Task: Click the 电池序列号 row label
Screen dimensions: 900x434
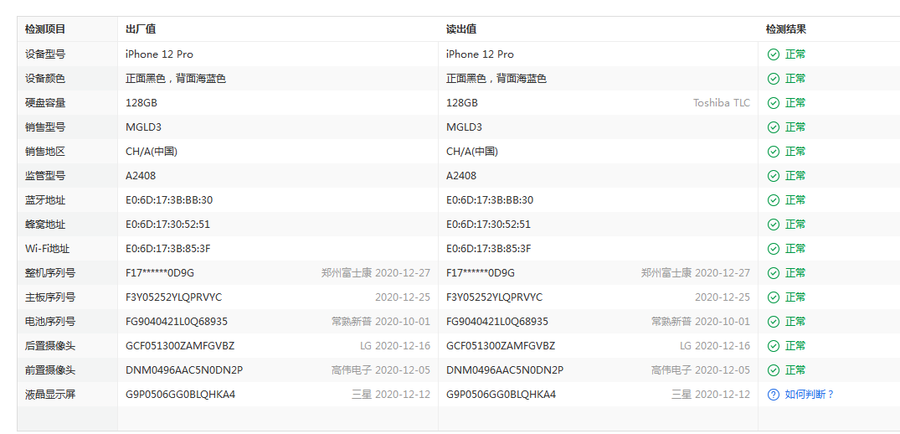Action: 50,321
